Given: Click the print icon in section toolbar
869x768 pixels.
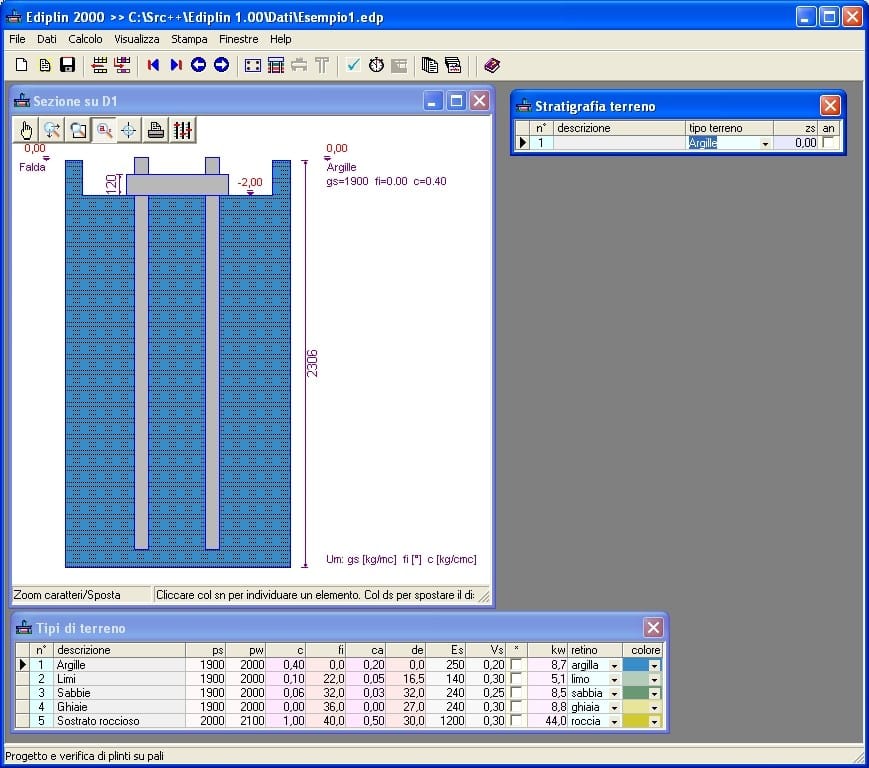Looking at the screenshot, I should 155,129.
